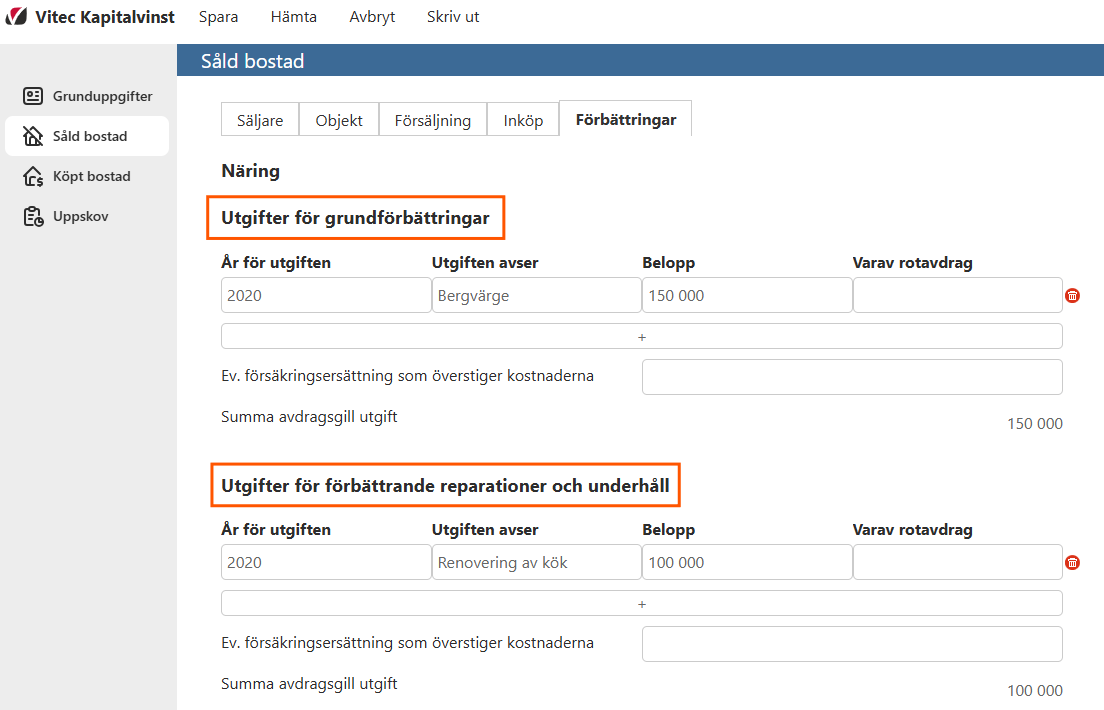
Task: Switch to the Objekt tab
Action: click(338, 119)
